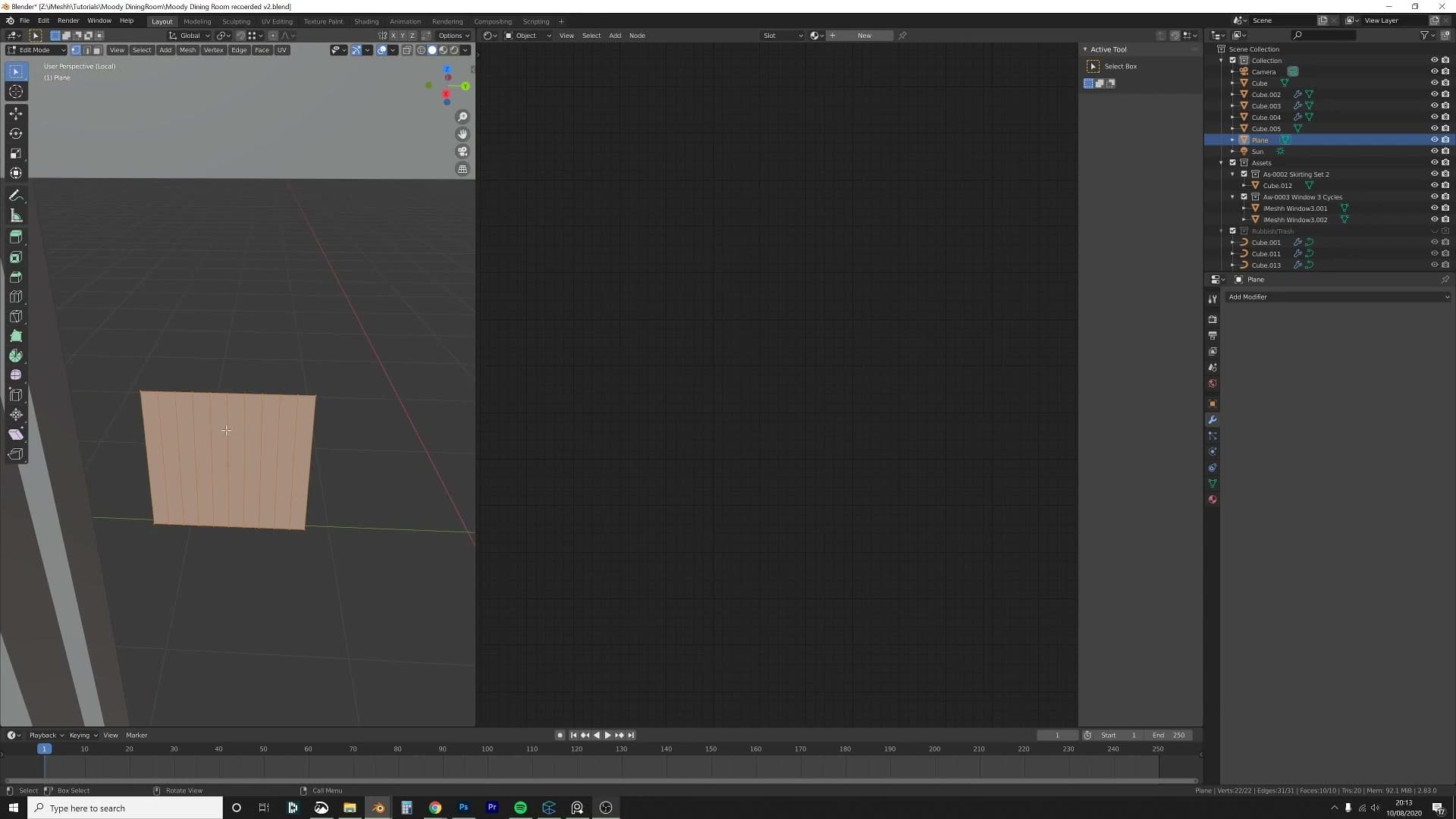Viewport: 1456px width, 819px height.
Task: Select the Loop Cut tool
Action: pos(16,297)
